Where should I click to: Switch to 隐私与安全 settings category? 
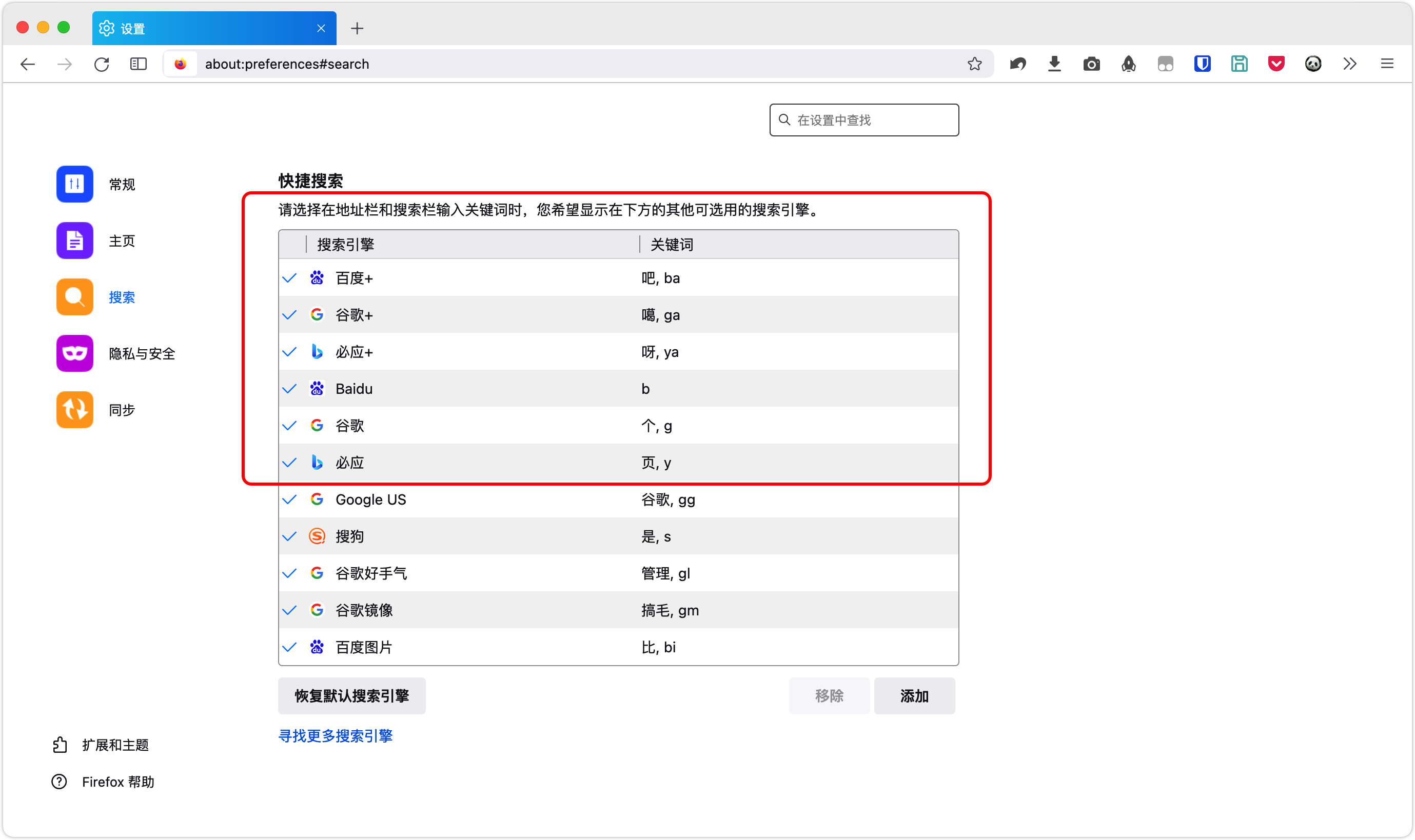(x=142, y=354)
